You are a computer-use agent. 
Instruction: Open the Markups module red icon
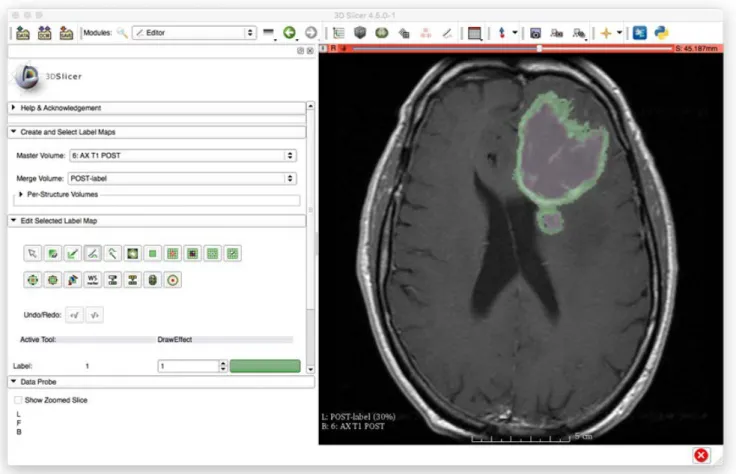point(426,33)
